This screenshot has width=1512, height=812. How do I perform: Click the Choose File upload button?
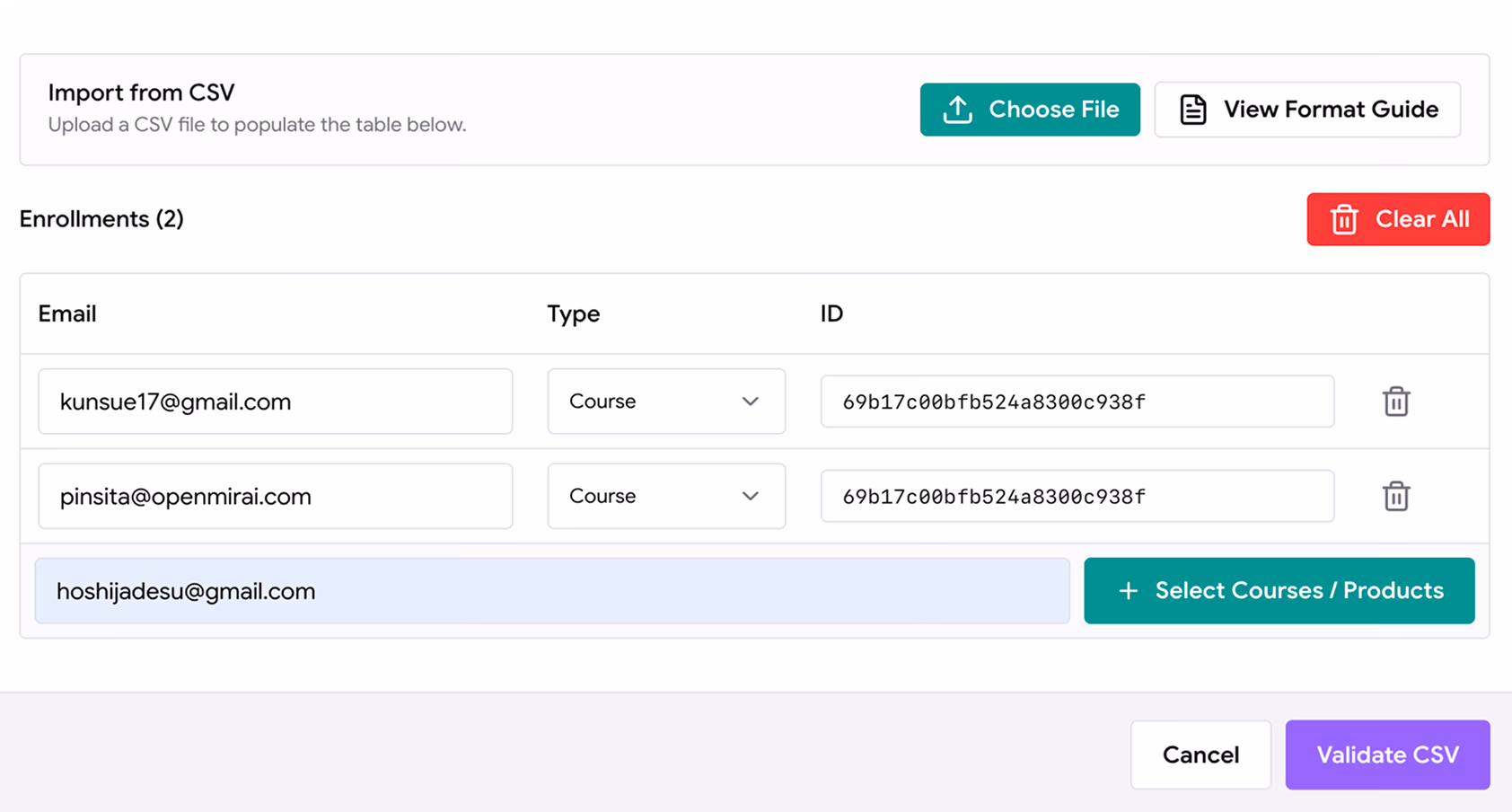point(1030,110)
